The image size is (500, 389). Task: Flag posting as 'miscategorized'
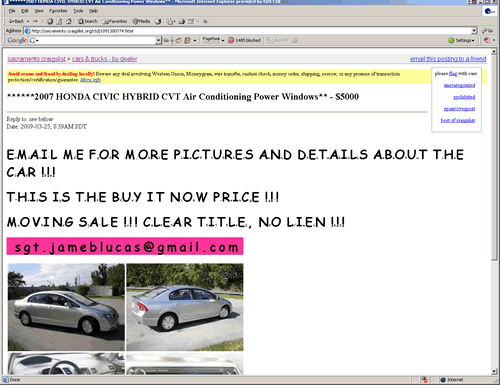(x=459, y=86)
